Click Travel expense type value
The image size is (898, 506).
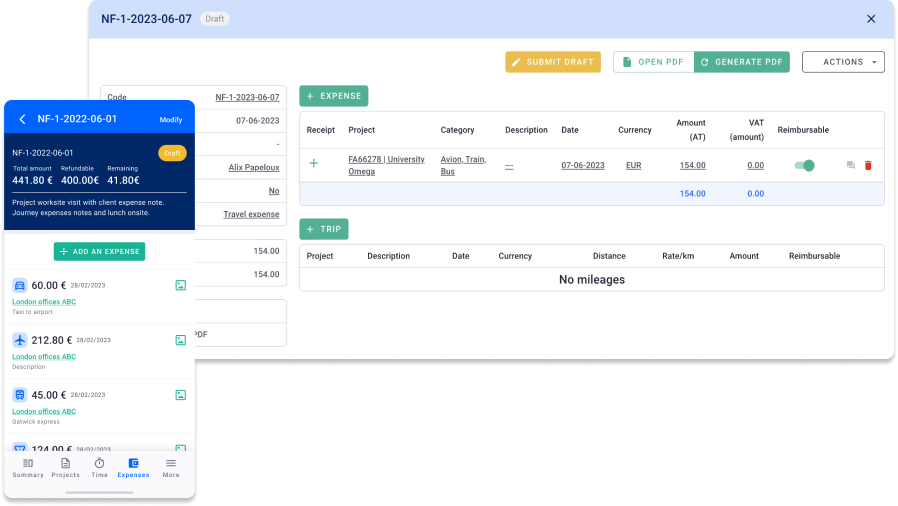[251, 214]
